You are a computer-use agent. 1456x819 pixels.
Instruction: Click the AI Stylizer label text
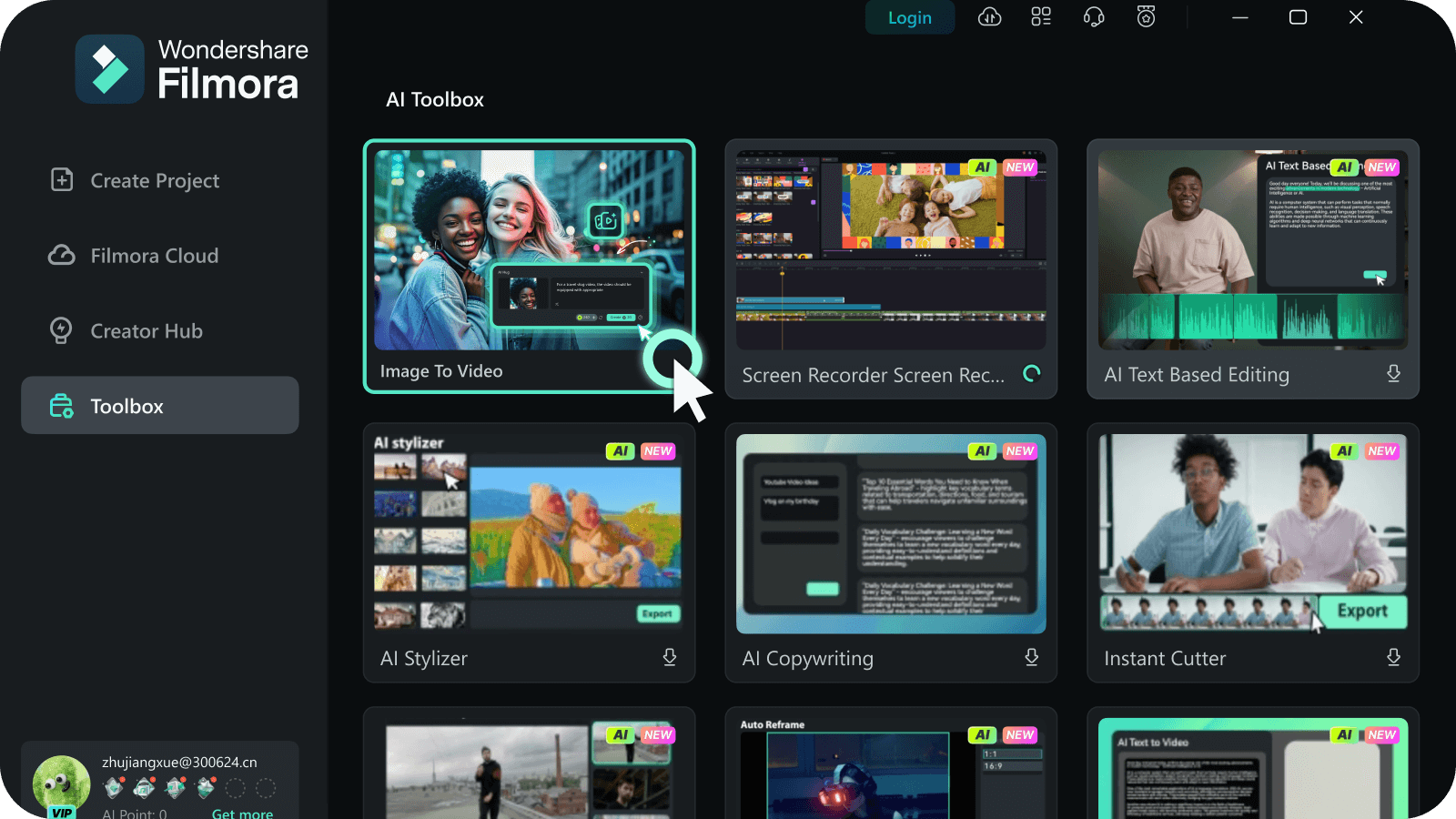tap(424, 658)
